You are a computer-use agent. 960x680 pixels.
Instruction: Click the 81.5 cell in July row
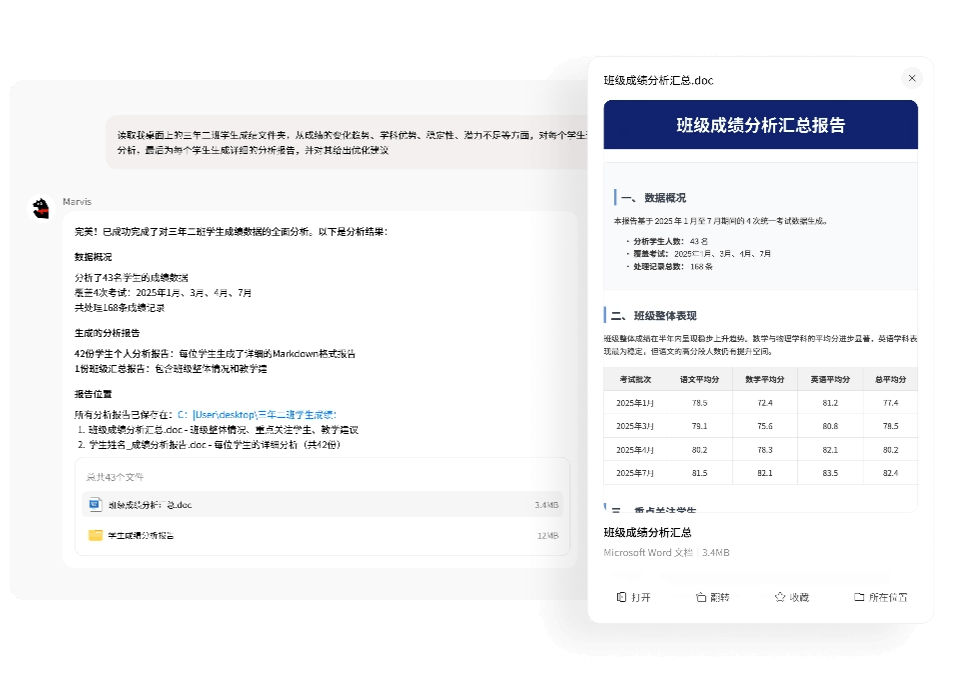point(699,473)
